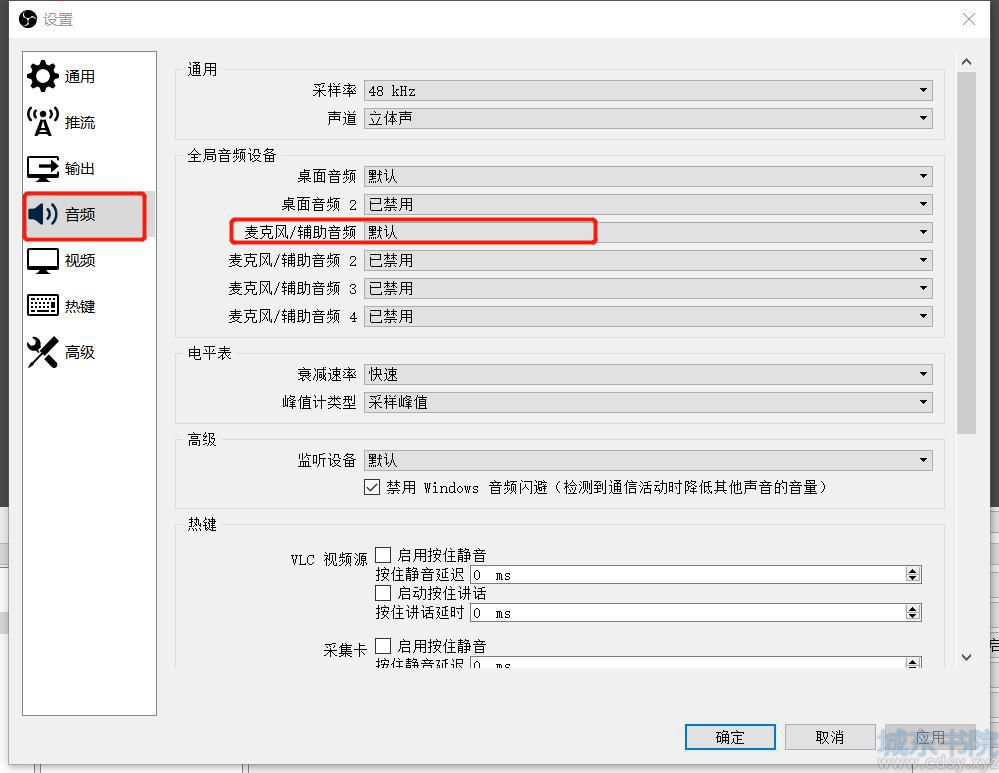Switch to the 通用 settings tab label

[x=80, y=76]
